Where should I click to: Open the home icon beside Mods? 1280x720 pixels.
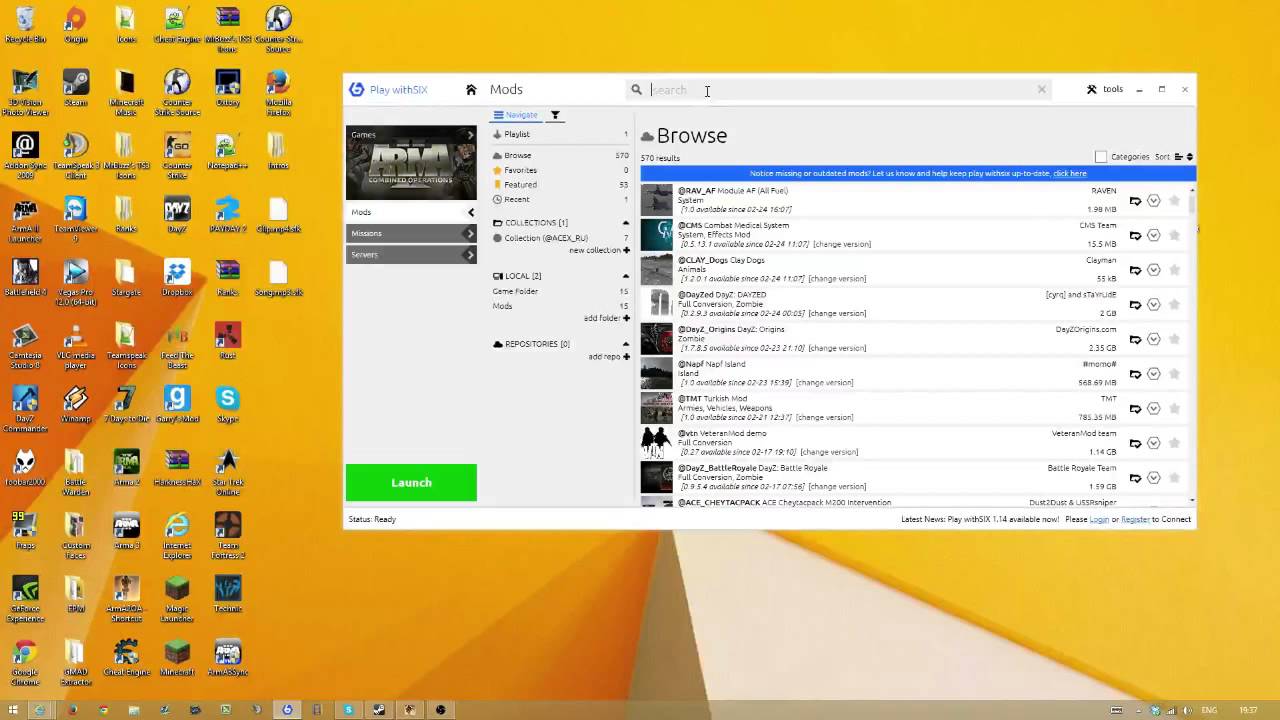471,89
